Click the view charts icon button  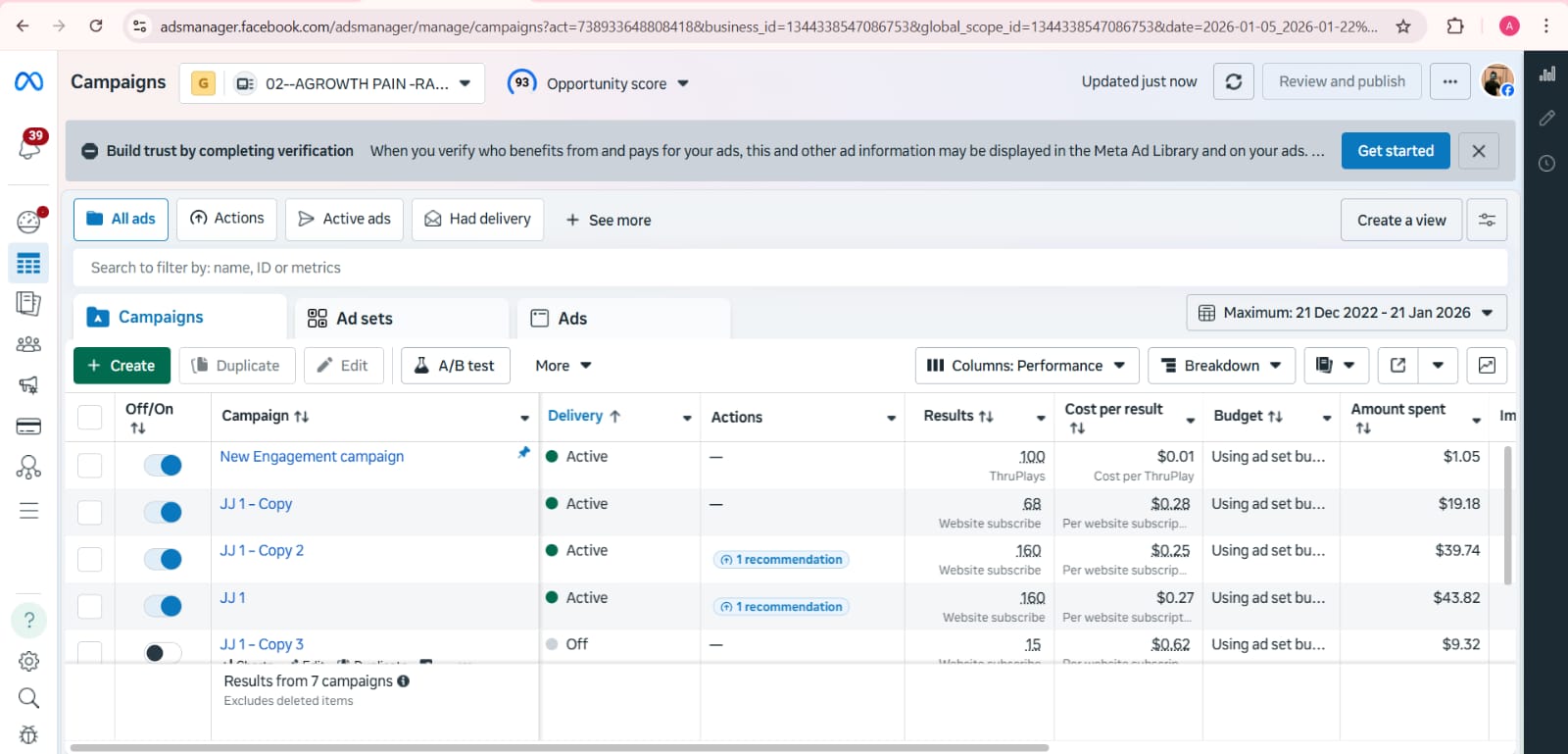(x=1486, y=366)
